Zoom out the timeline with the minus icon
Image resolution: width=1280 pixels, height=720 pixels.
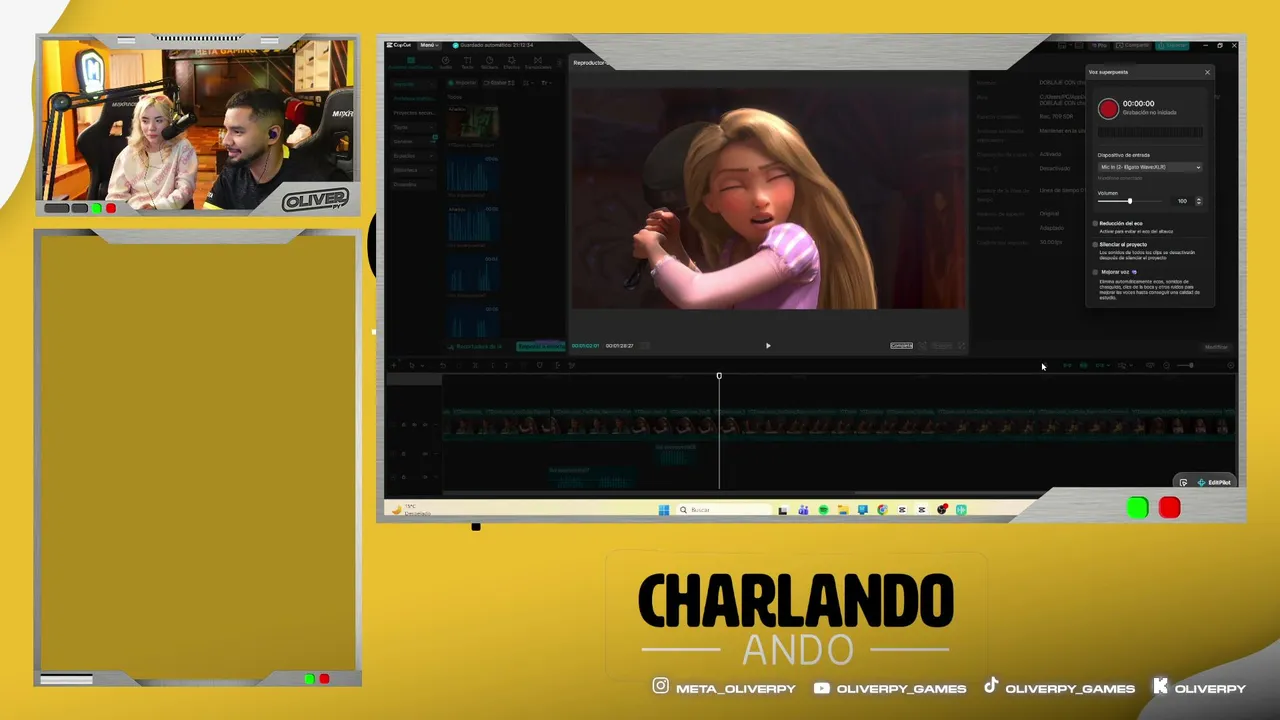1166,366
